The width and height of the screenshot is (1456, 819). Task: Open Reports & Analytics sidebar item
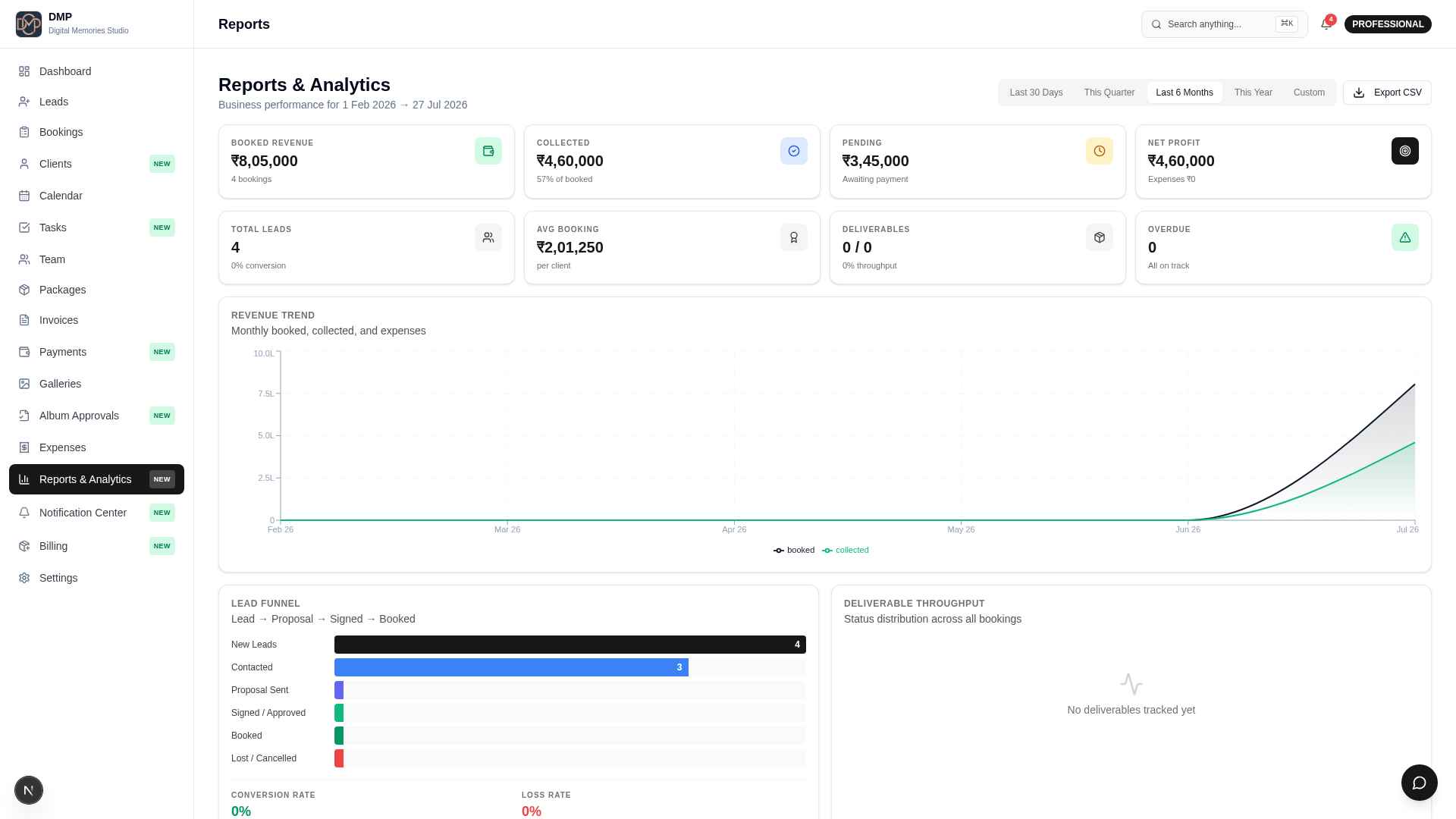coord(96,479)
